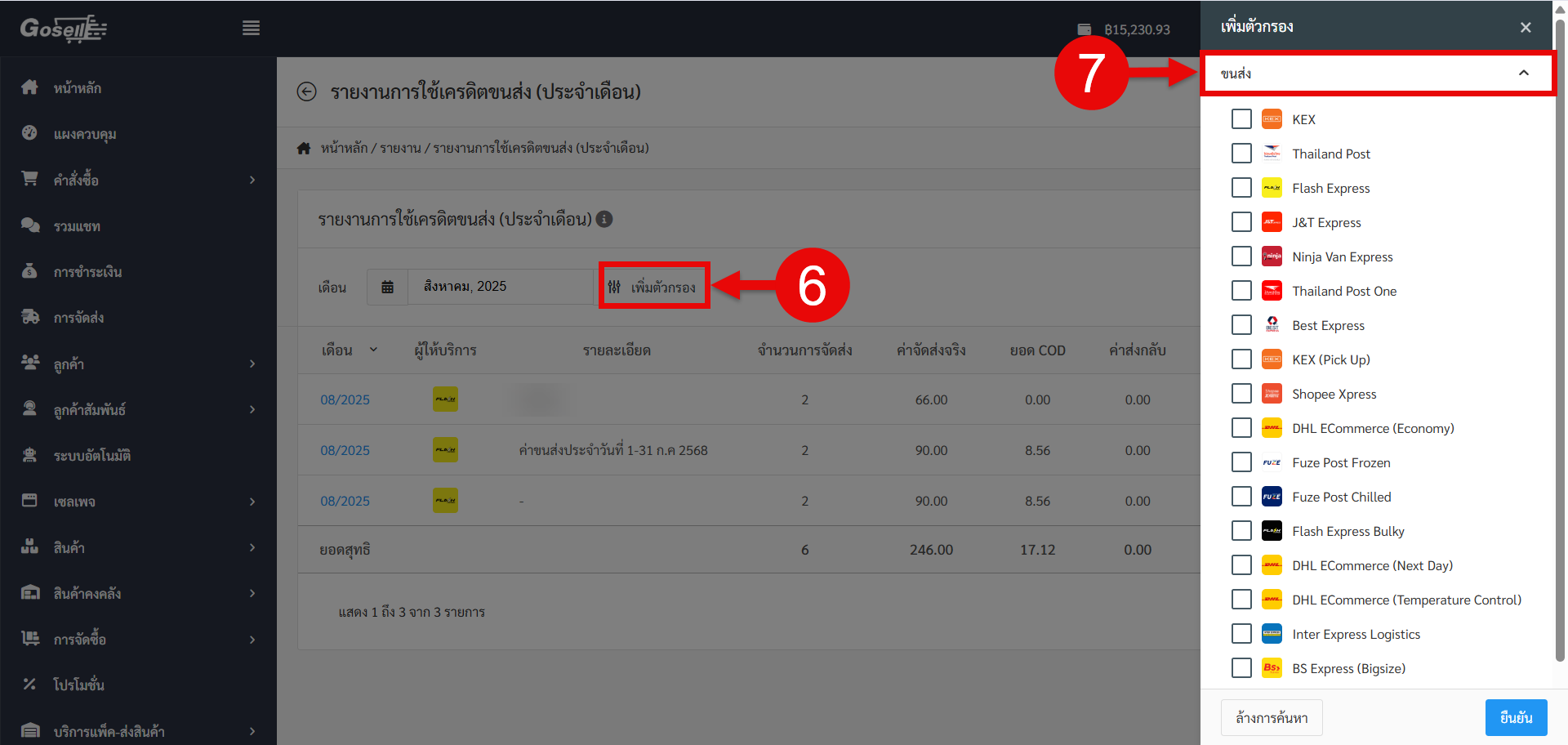Click the home breadcrumb icon
This screenshot has height=745, width=1568.
click(x=304, y=148)
